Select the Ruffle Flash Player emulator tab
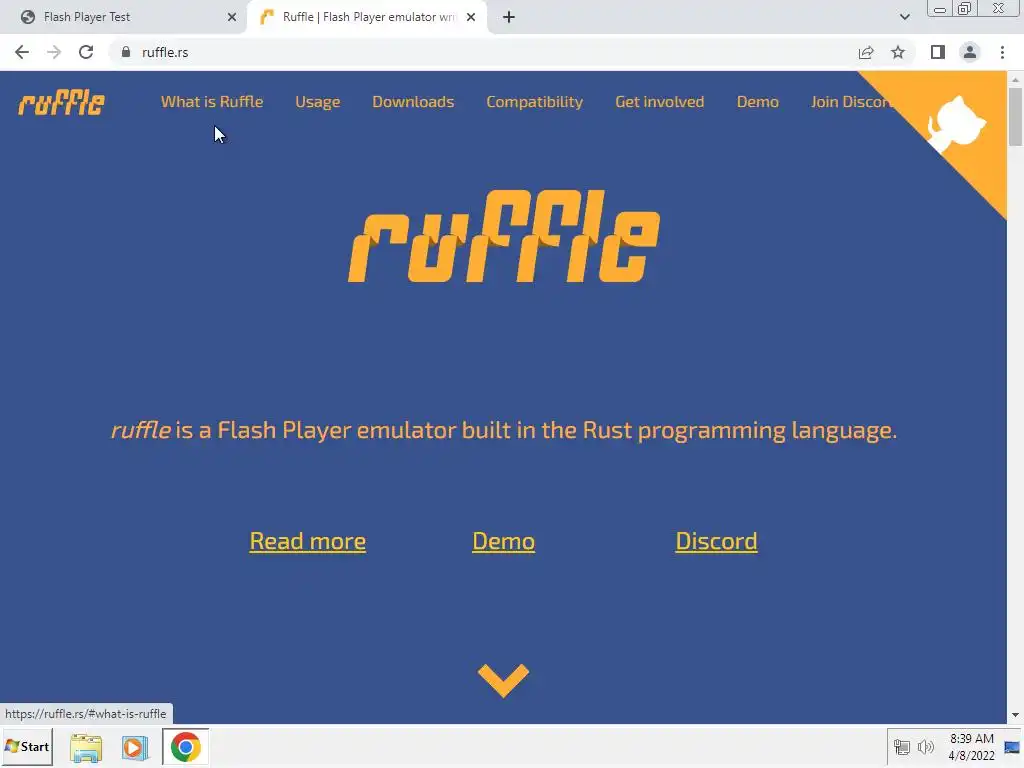The height and width of the screenshot is (768, 1024). (x=367, y=17)
